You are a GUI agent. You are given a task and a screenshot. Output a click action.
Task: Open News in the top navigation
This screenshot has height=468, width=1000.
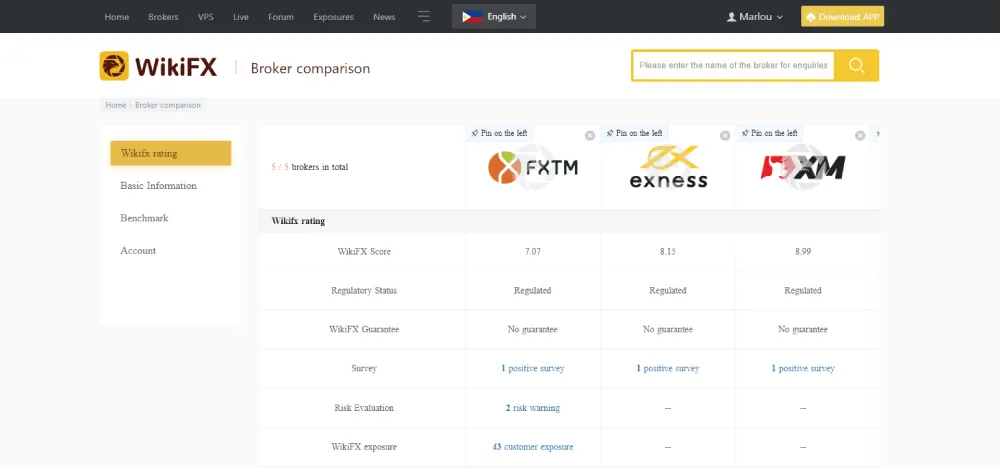pyautogui.click(x=385, y=17)
